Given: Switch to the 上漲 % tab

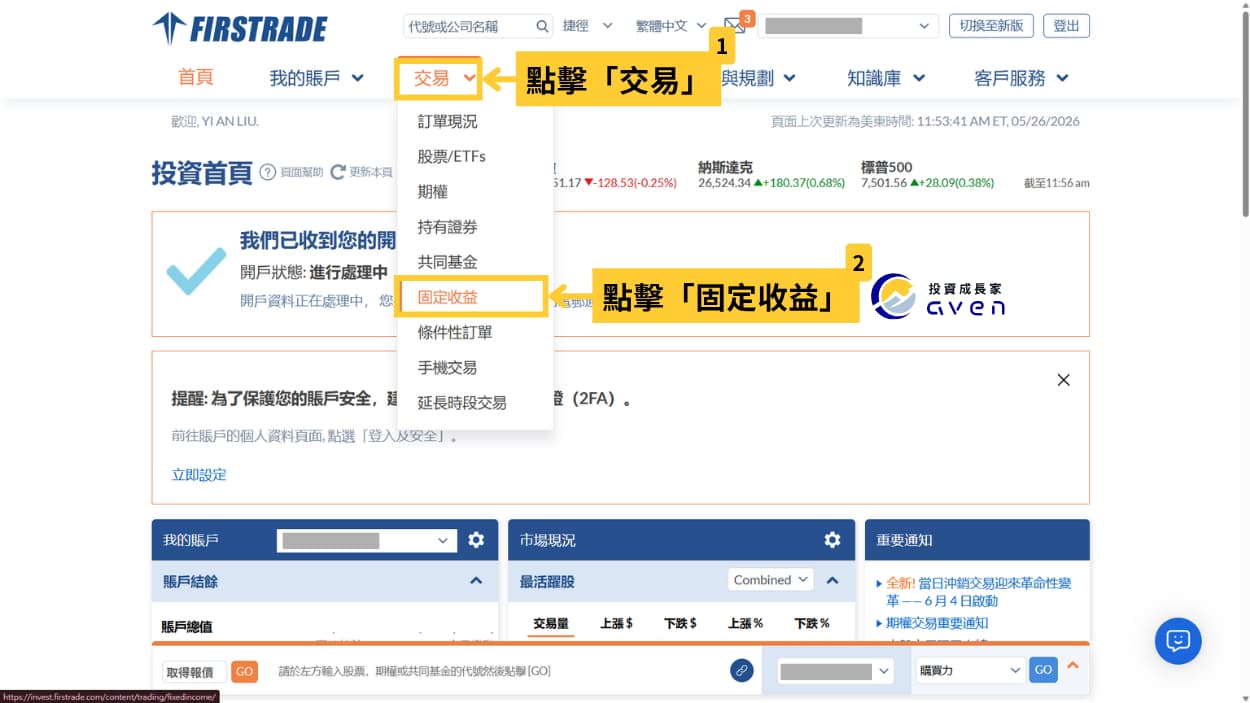Looking at the screenshot, I should [746, 623].
